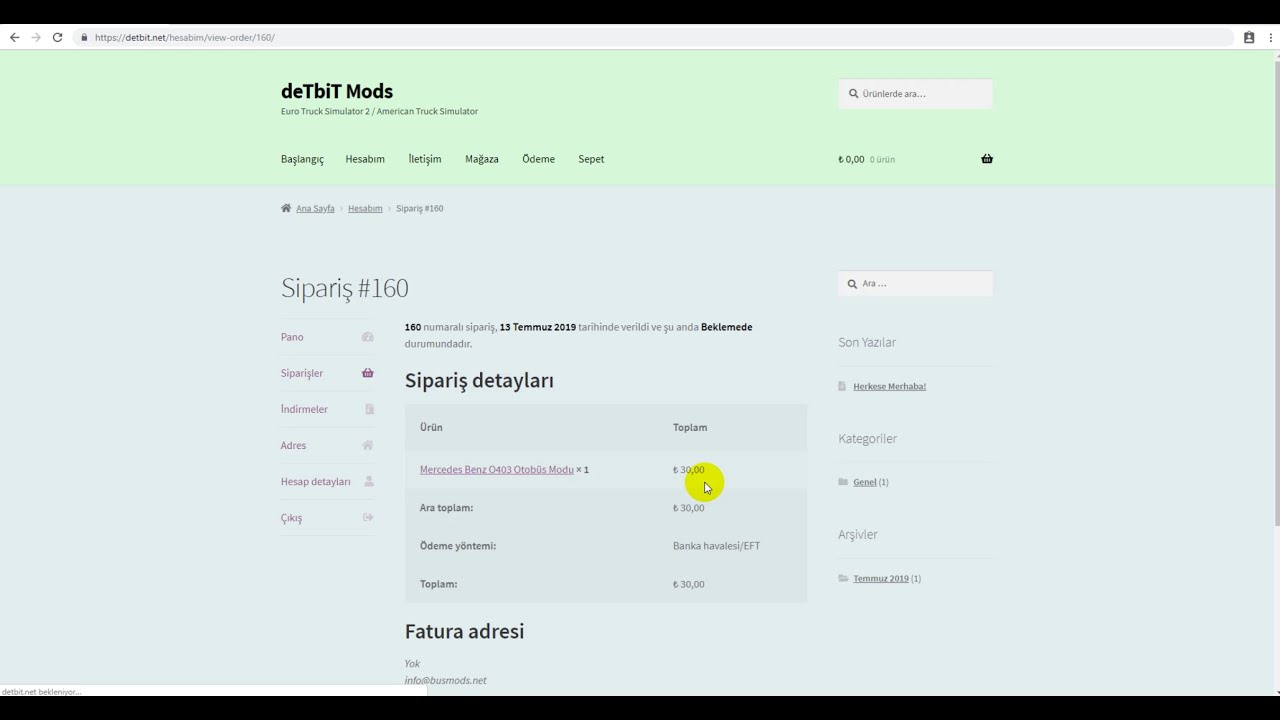Click the Çıkış sign-out icon

[x=368, y=517]
